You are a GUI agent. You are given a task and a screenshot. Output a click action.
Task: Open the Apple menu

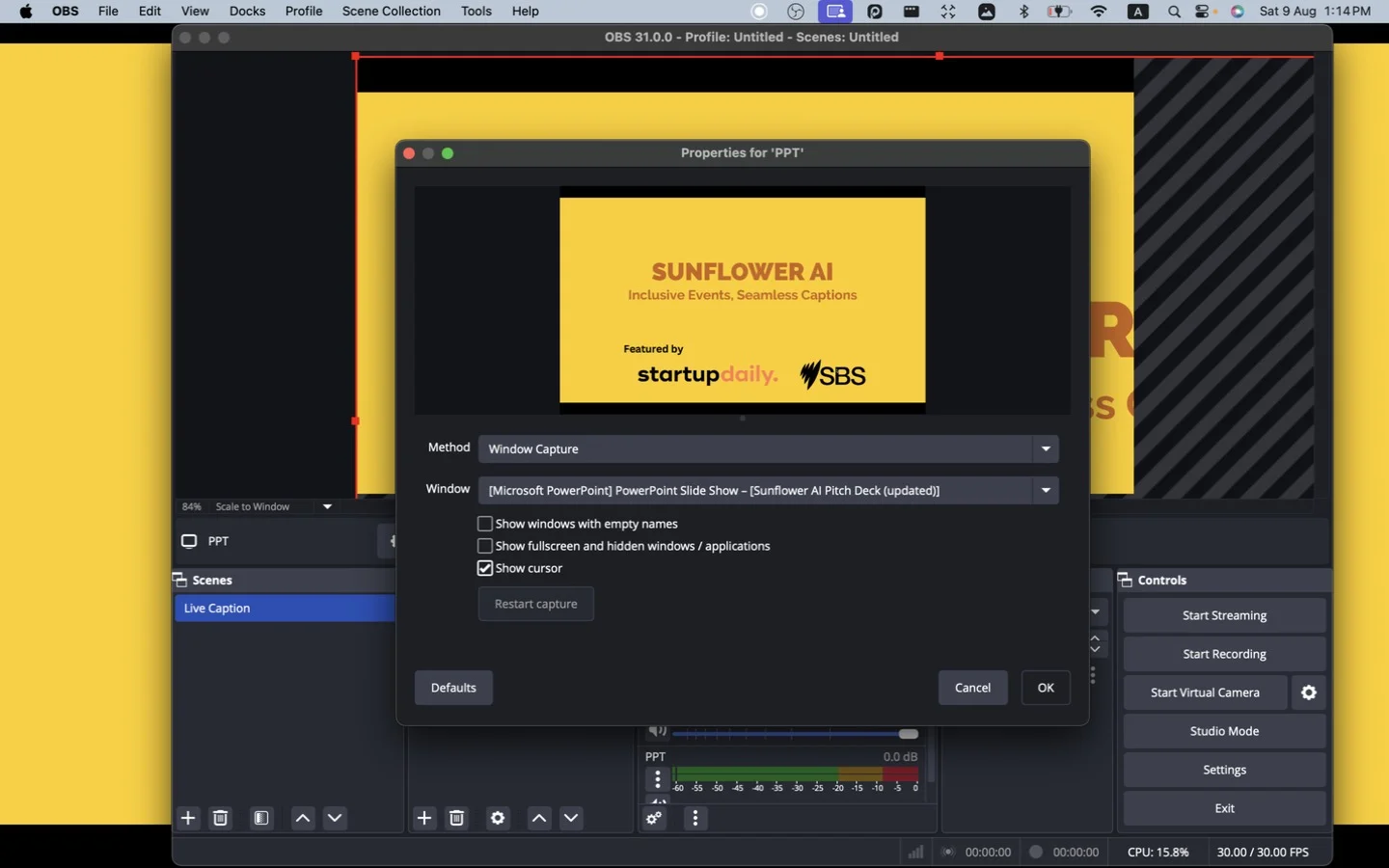click(26, 12)
